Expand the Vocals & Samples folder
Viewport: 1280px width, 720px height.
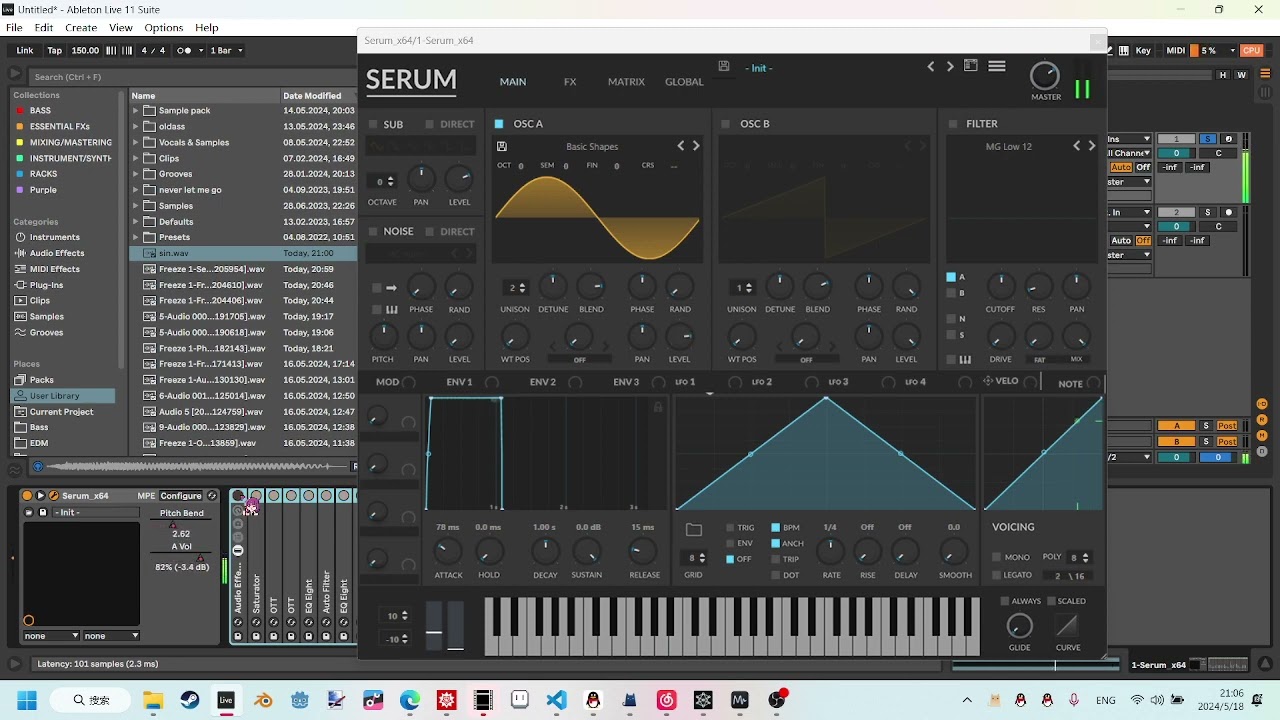136,142
